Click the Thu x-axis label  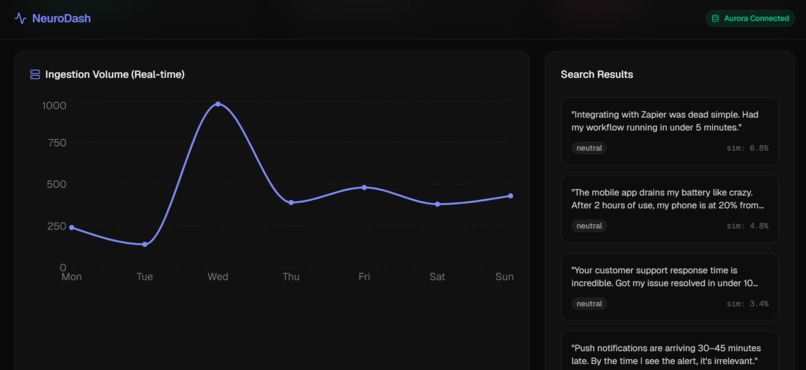pos(291,277)
